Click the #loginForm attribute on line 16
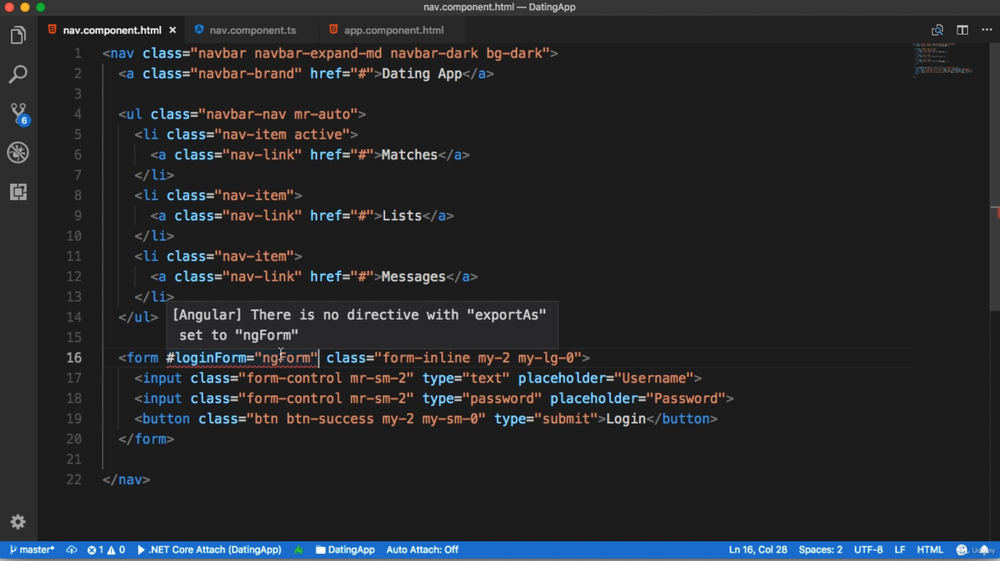Screen dimensions: 1000x561 click(x=206, y=358)
